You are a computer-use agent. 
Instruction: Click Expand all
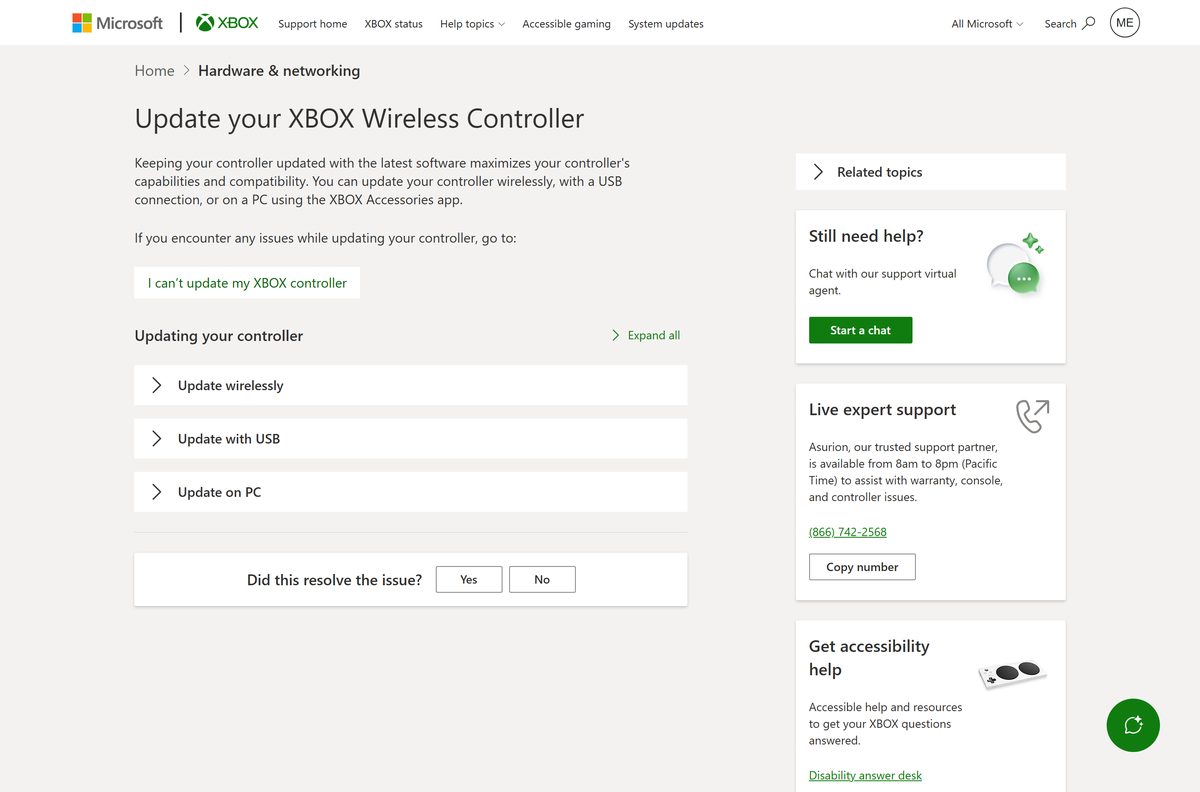click(x=646, y=335)
